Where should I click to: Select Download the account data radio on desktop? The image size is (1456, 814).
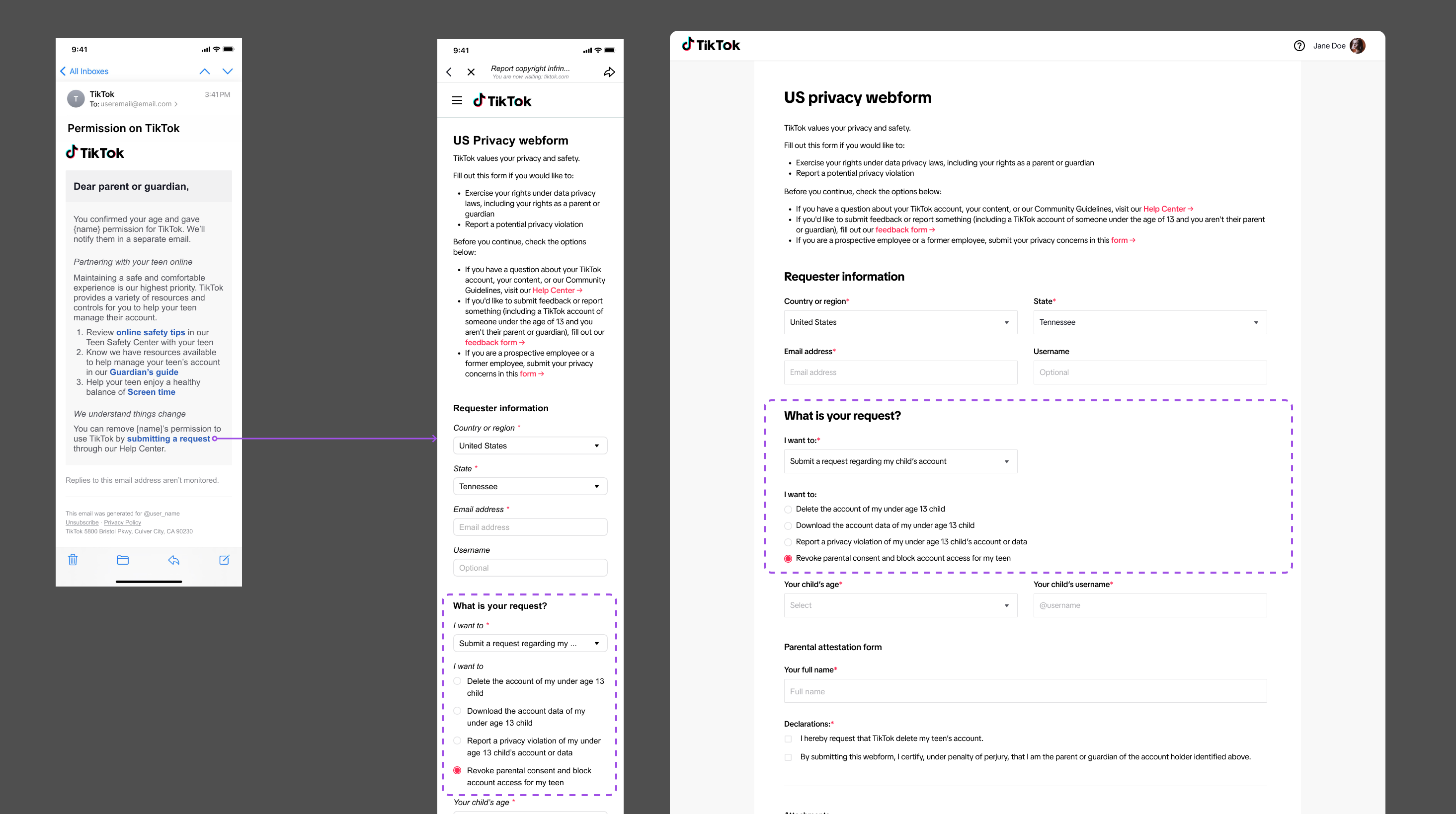coord(788,526)
